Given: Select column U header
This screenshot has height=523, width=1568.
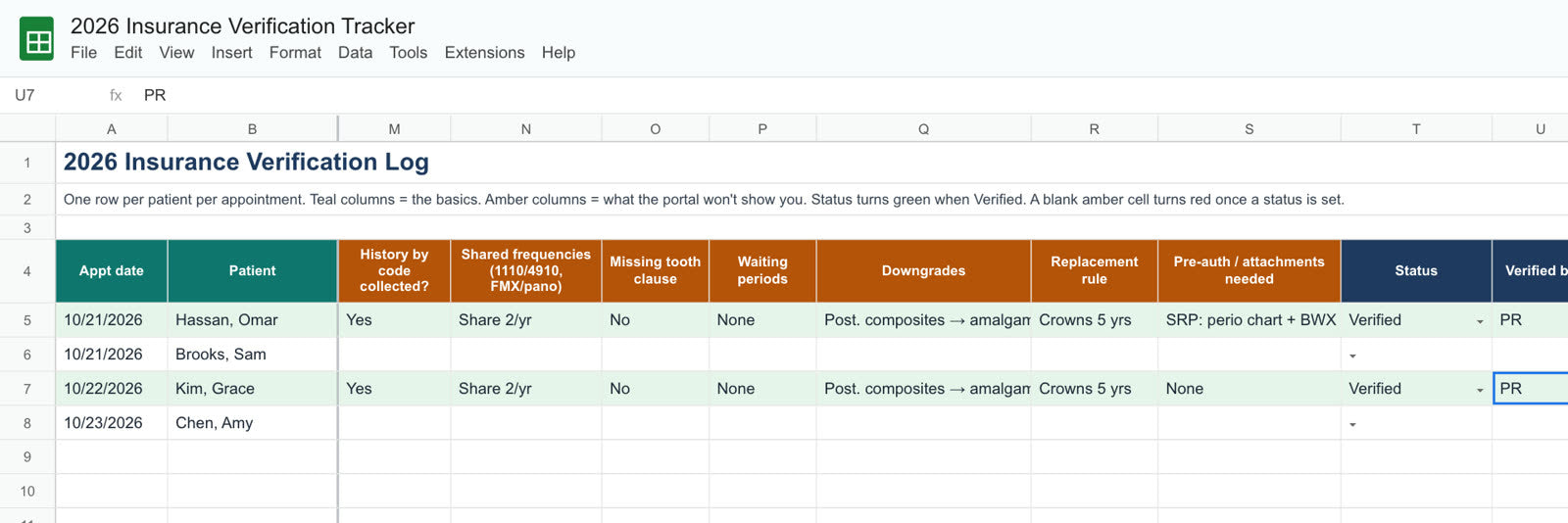Looking at the screenshot, I should pyautogui.click(x=1531, y=128).
